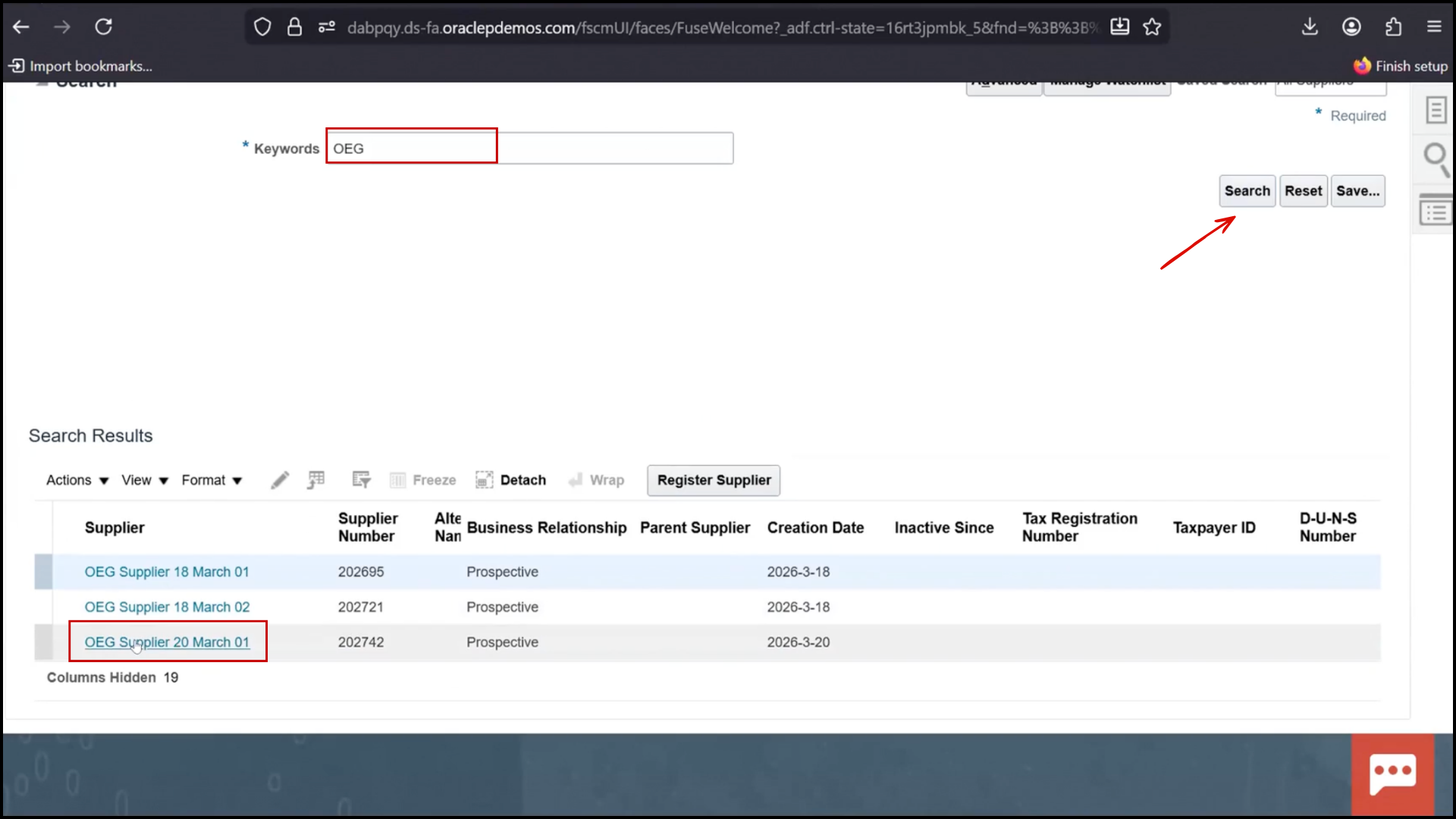Open the Actions dropdown menu
This screenshot has width=1456, height=819.
(x=75, y=479)
